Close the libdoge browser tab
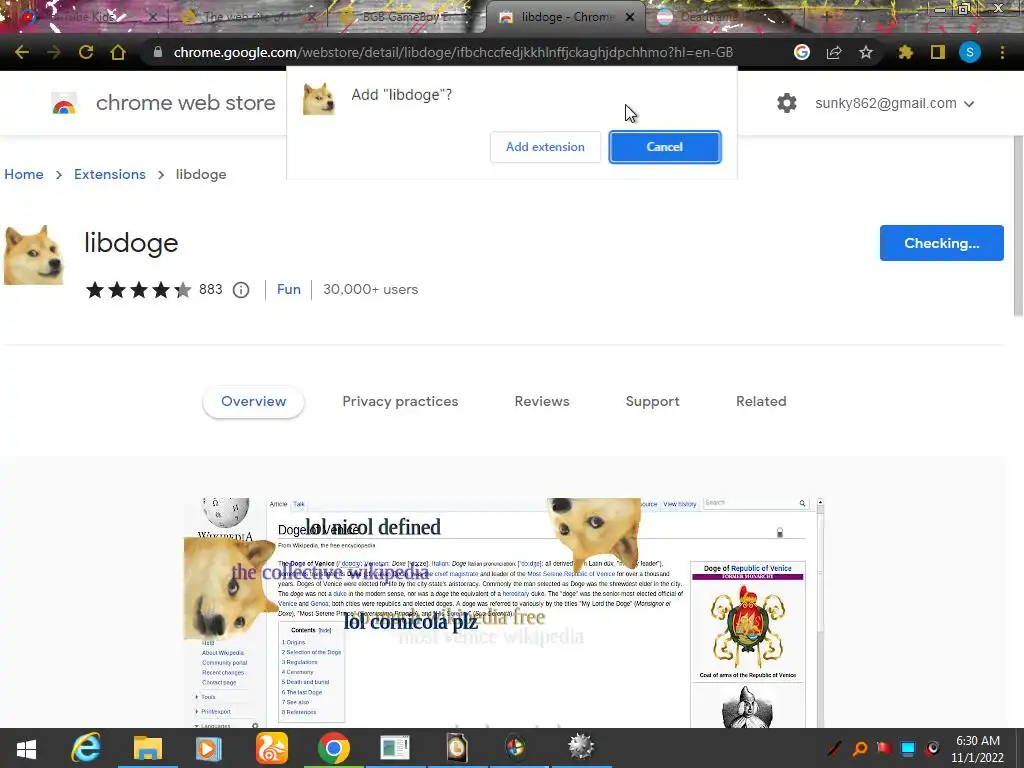 630,17
